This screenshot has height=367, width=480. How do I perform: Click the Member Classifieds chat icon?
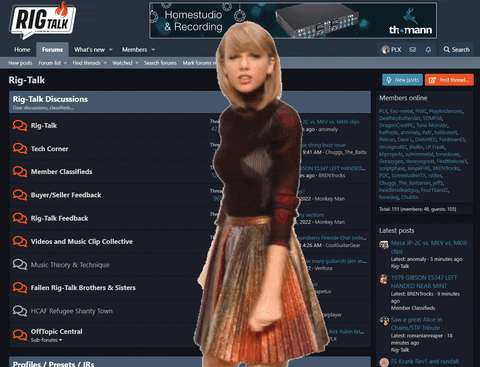pos(20,171)
